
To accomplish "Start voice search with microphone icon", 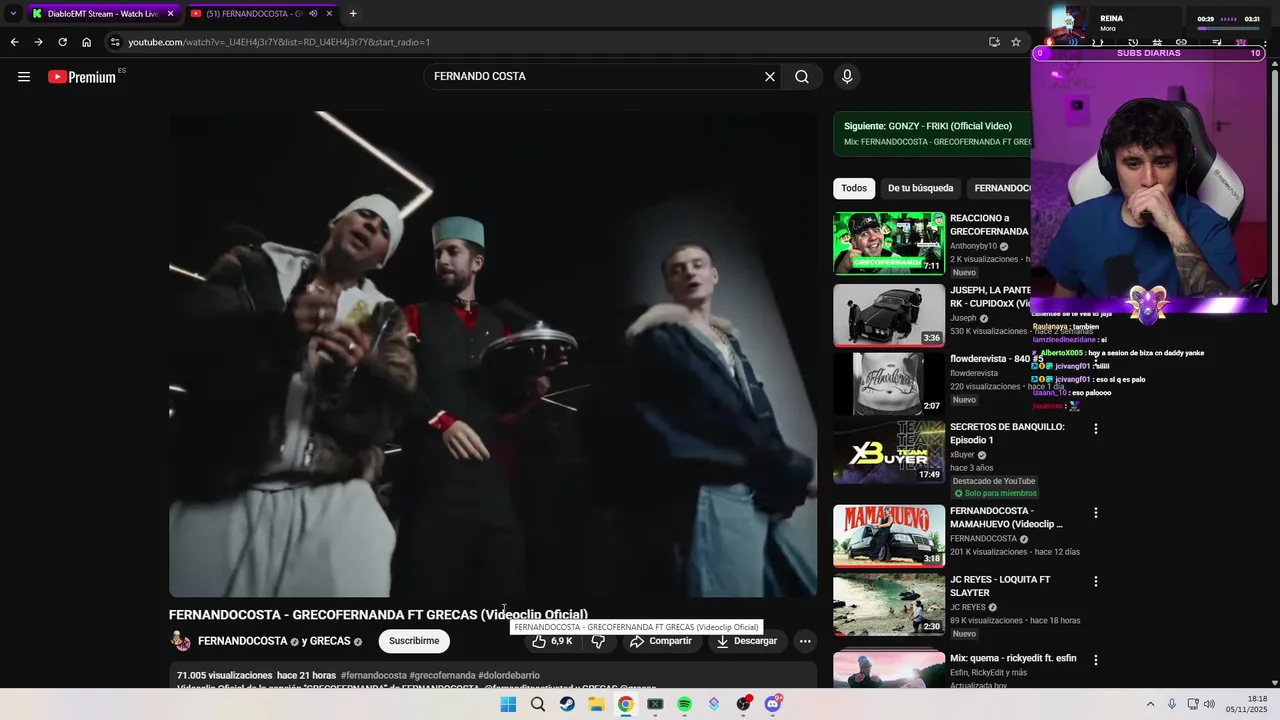I will click(x=847, y=76).
